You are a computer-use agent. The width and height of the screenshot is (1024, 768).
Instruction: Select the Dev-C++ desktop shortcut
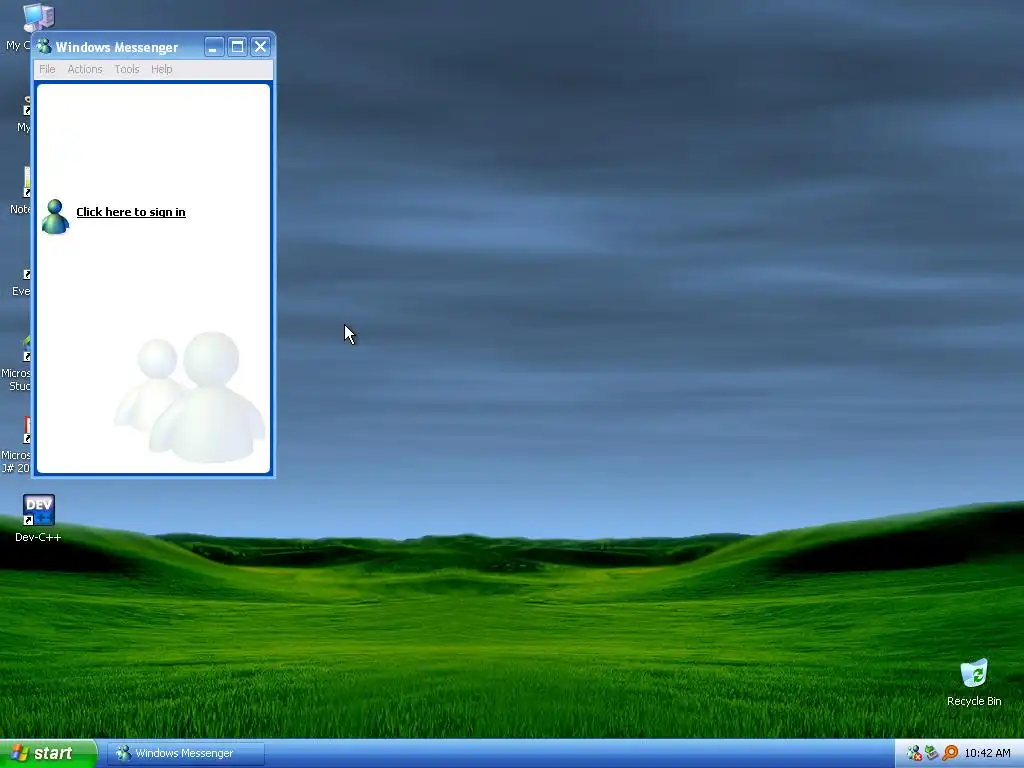tap(39, 519)
